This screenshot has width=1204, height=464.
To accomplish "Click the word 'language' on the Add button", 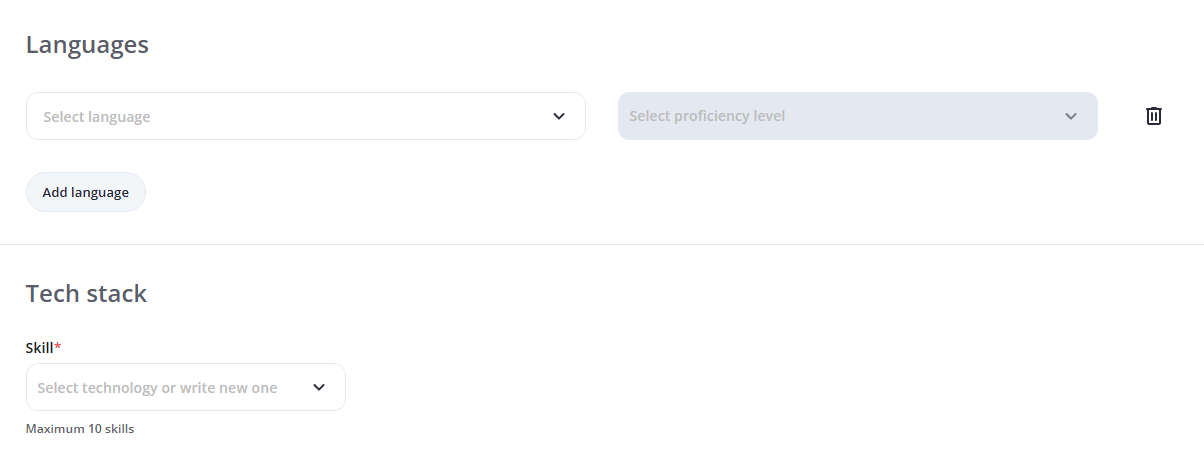I will click(x=100, y=193).
